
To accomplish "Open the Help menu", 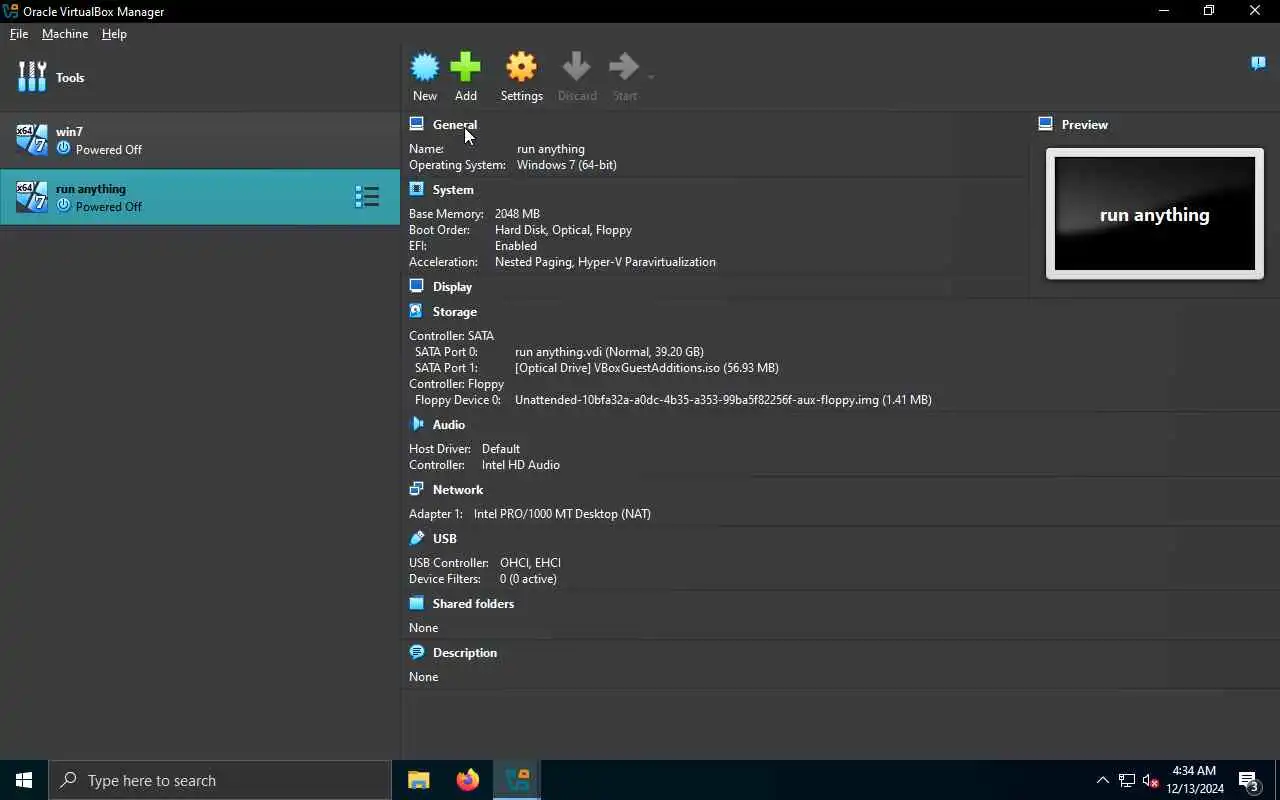I will tap(114, 34).
